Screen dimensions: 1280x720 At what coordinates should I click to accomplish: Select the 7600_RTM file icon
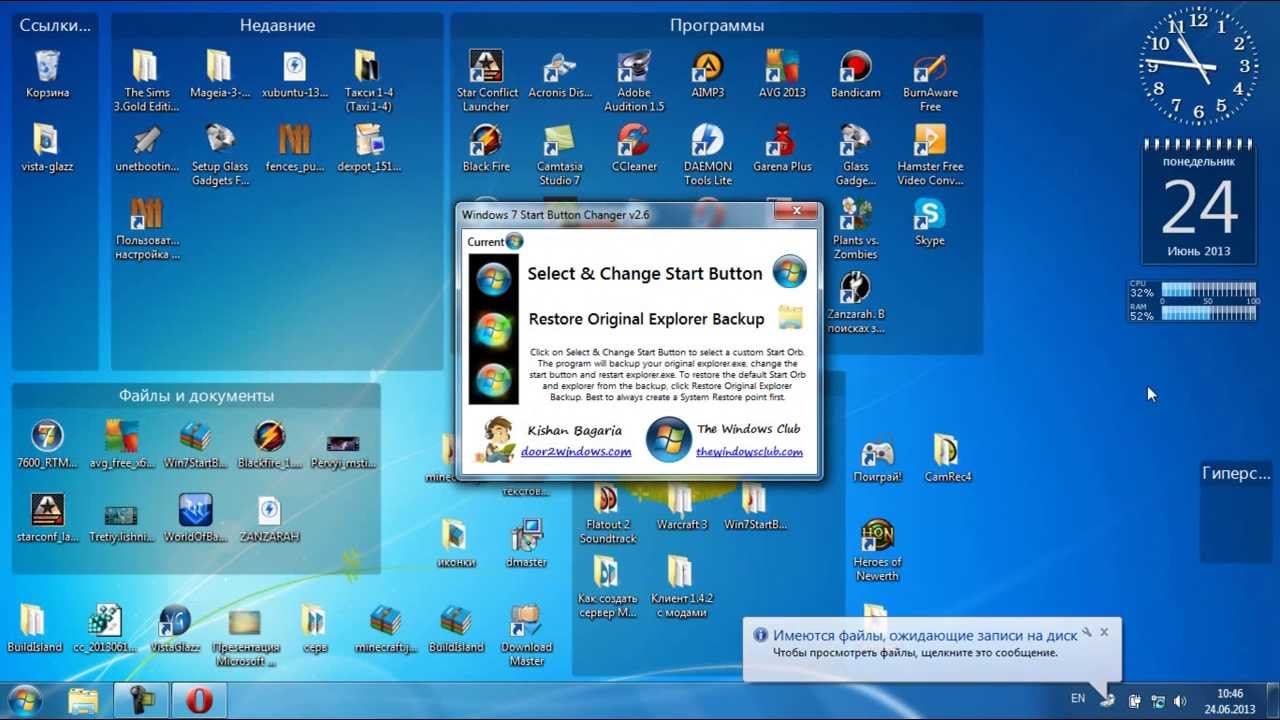pos(47,444)
